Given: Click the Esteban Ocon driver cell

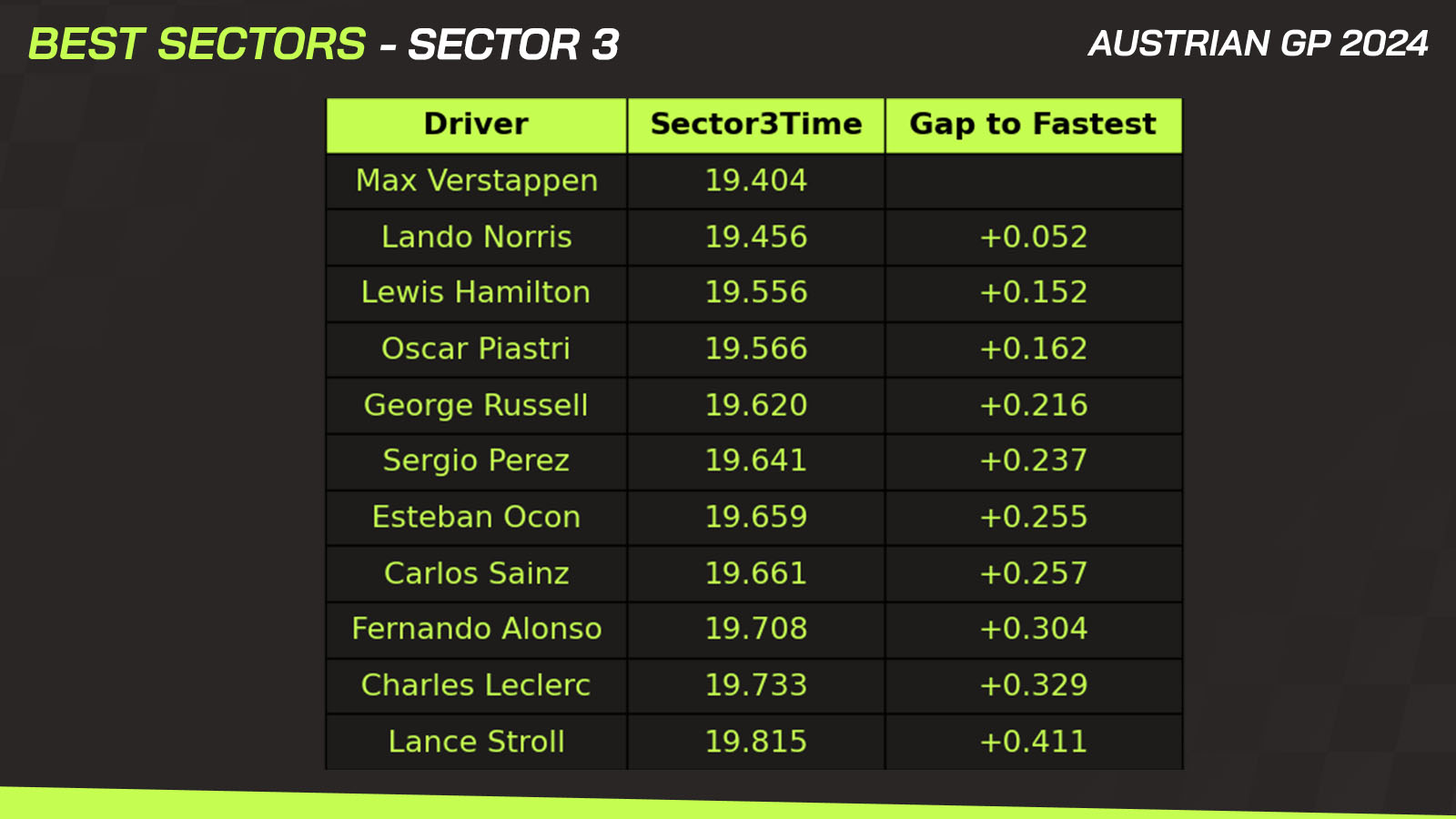Looking at the screenshot, I should (476, 518).
